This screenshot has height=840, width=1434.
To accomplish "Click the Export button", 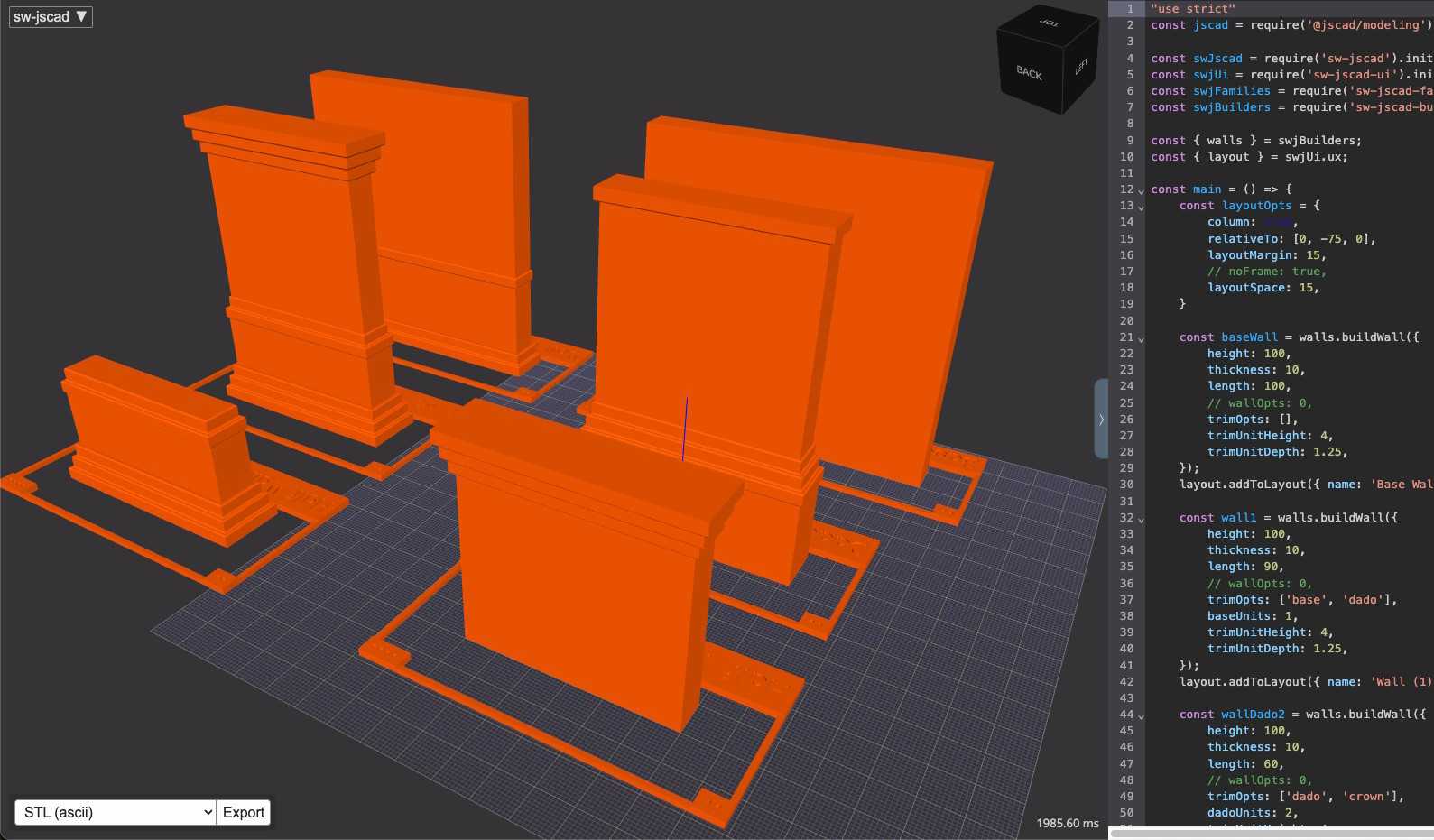I will point(244,812).
